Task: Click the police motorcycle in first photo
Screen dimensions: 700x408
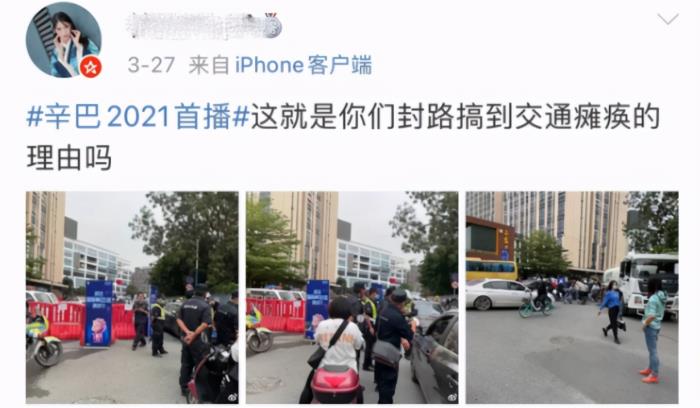Action: point(43,341)
